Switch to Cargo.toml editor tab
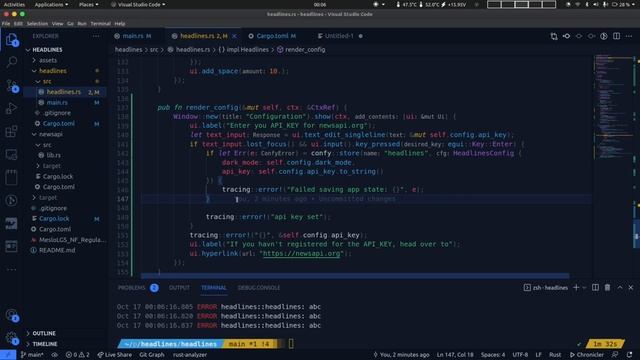The image size is (640, 360). [272, 36]
